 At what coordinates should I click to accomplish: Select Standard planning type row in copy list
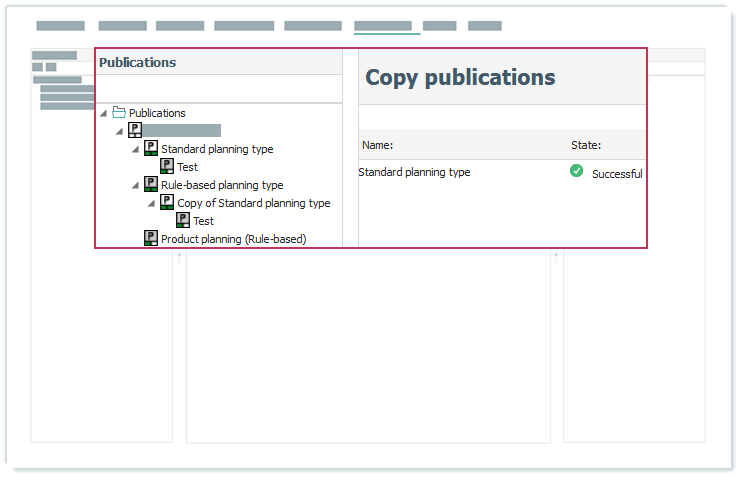click(414, 172)
